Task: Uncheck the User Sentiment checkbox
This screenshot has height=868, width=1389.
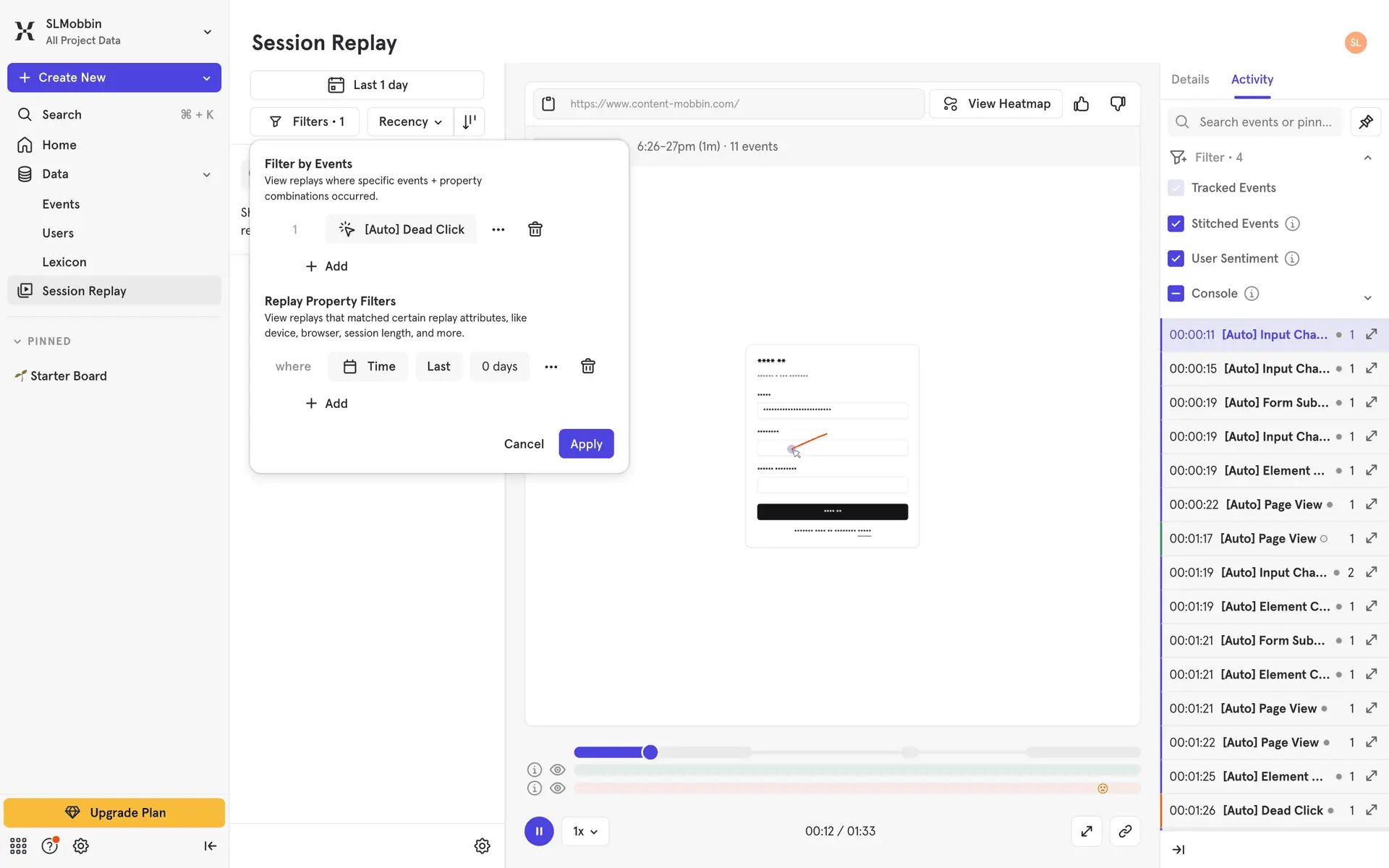Action: [x=1176, y=258]
